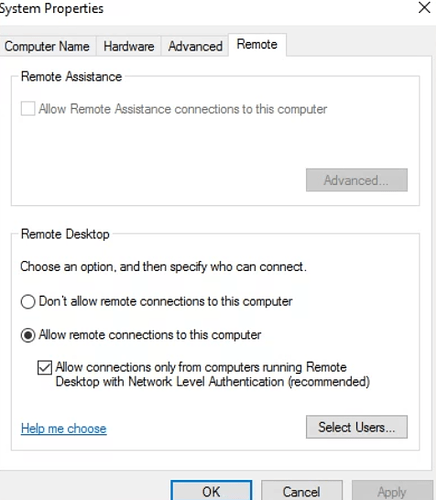Viewport: 436px width, 500px height.
Task: Open the Help me choose link
Action: tap(64, 428)
